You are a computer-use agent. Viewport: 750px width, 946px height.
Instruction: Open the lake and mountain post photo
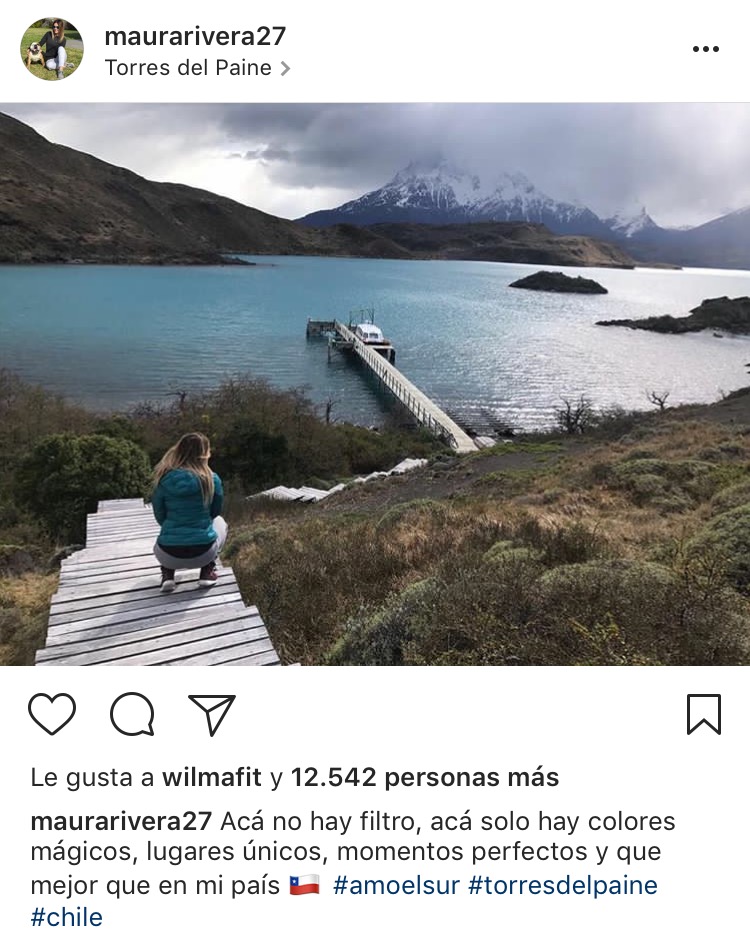(x=375, y=384)
